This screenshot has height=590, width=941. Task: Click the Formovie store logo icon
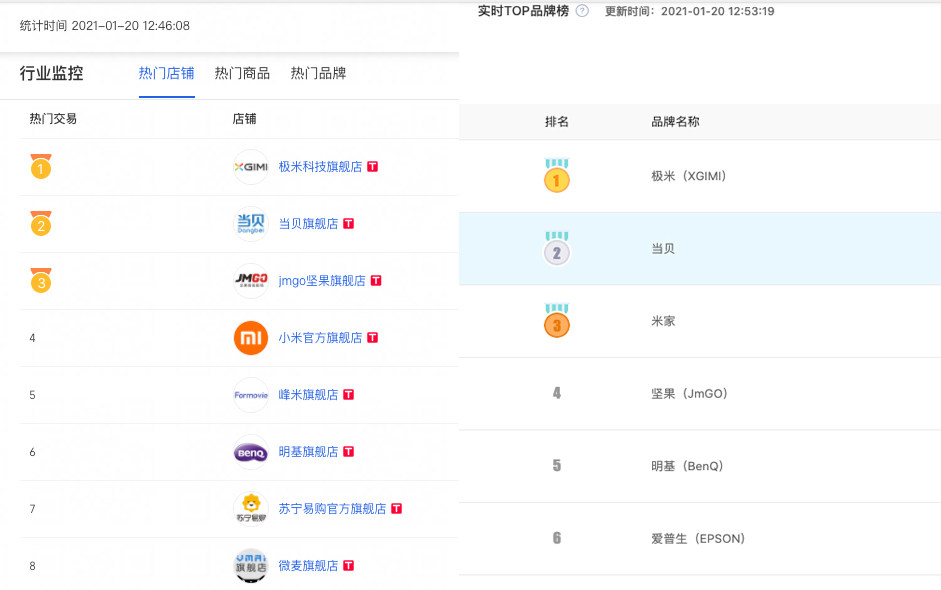pos(250,395)
